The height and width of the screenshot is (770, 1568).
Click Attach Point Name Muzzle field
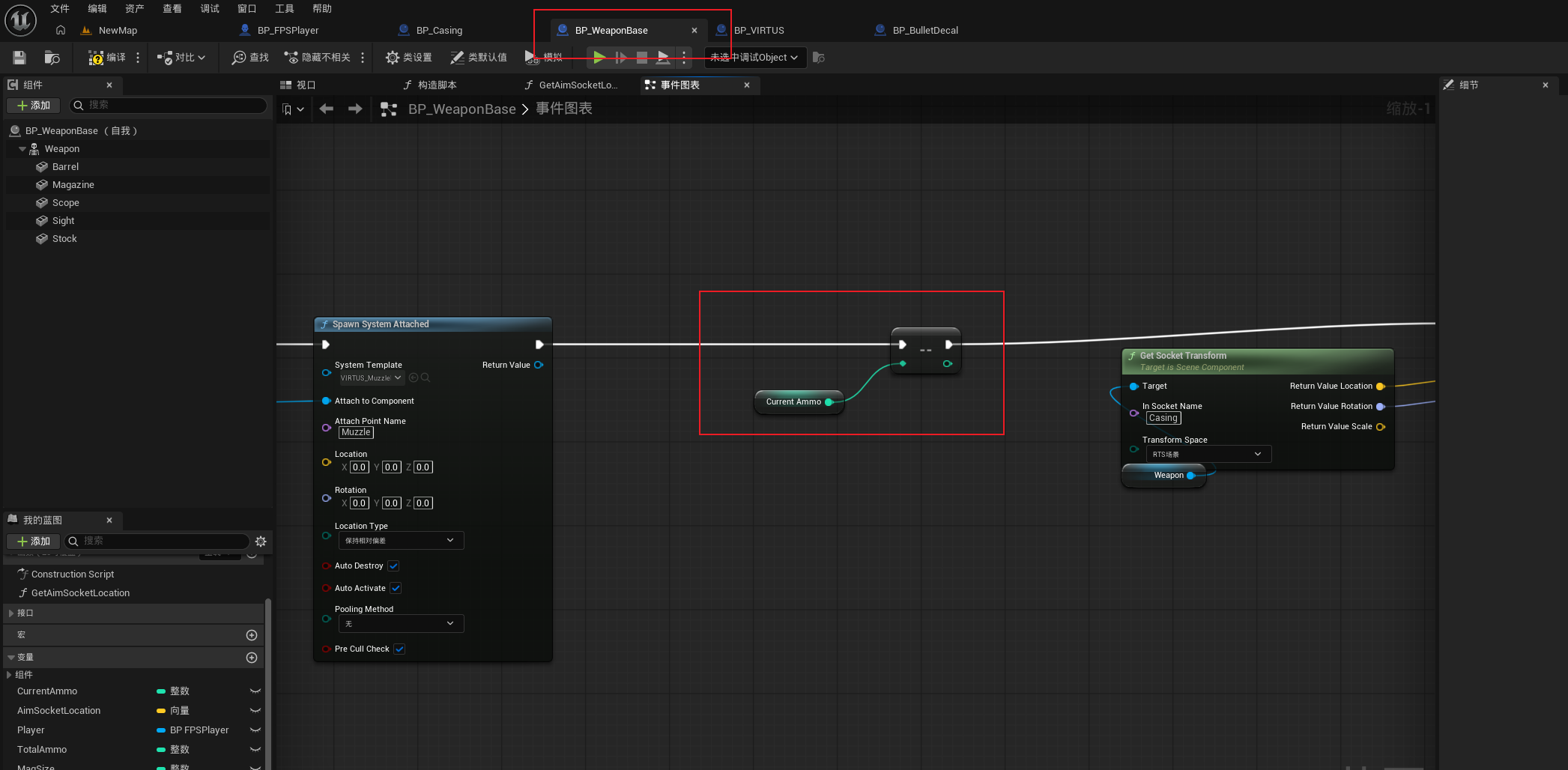coord(356,433)
